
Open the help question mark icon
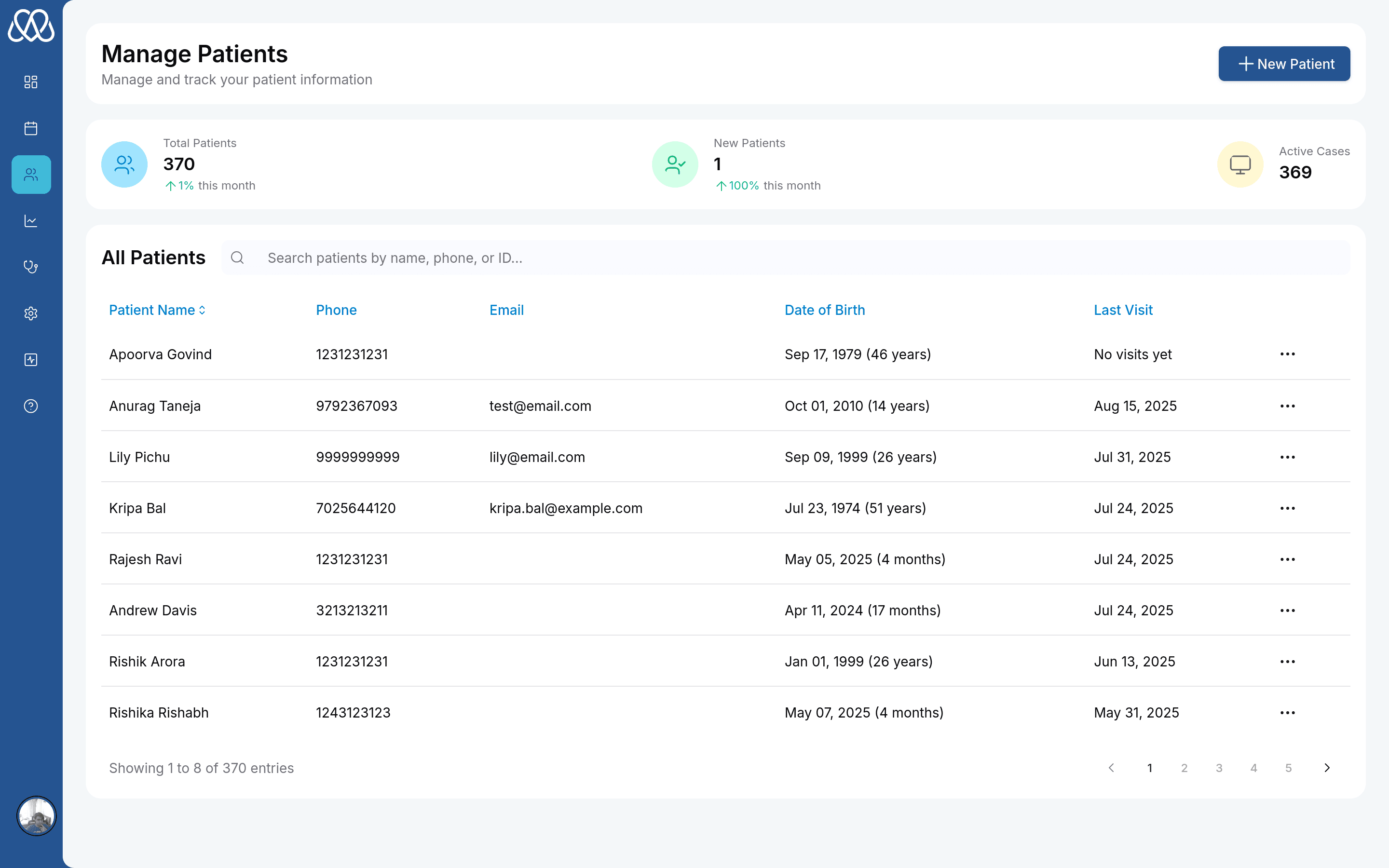(31, 406)
